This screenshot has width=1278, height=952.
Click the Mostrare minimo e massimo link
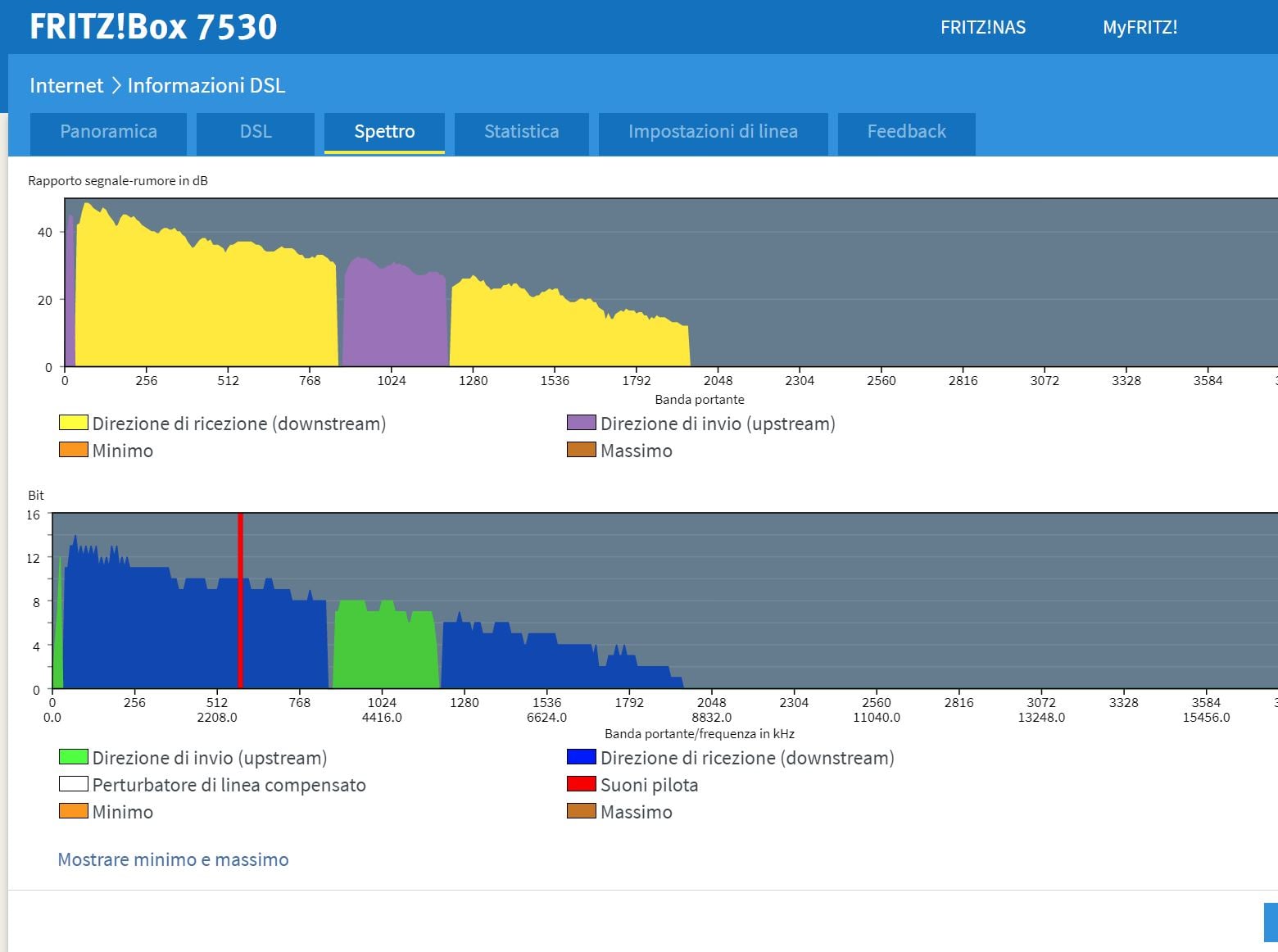click(x=173, y=859)
